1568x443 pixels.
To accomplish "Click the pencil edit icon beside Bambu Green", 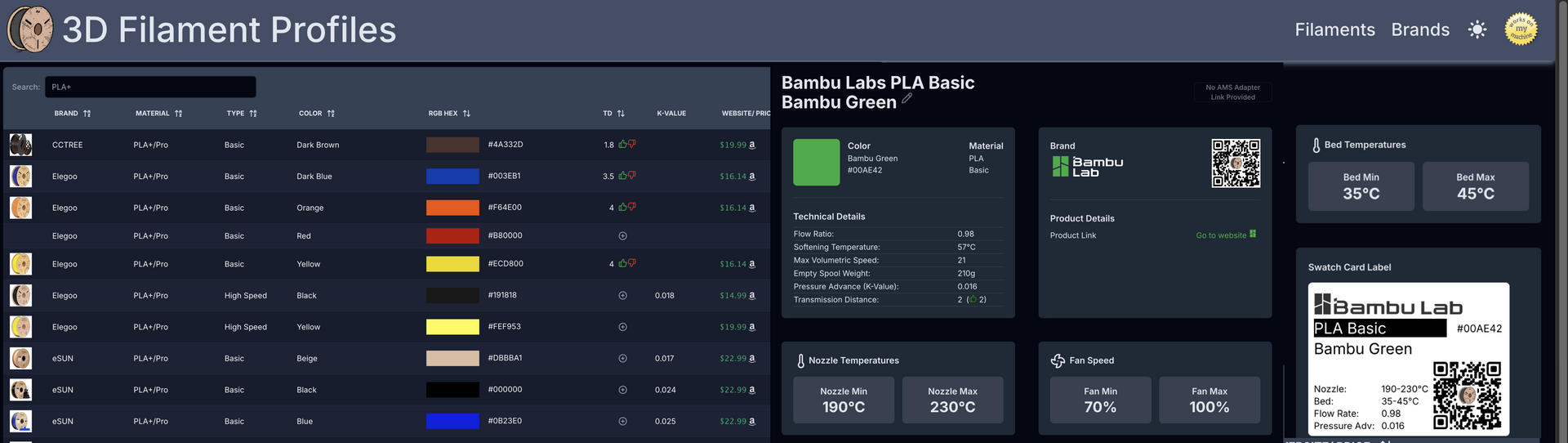I will [906, 99].
